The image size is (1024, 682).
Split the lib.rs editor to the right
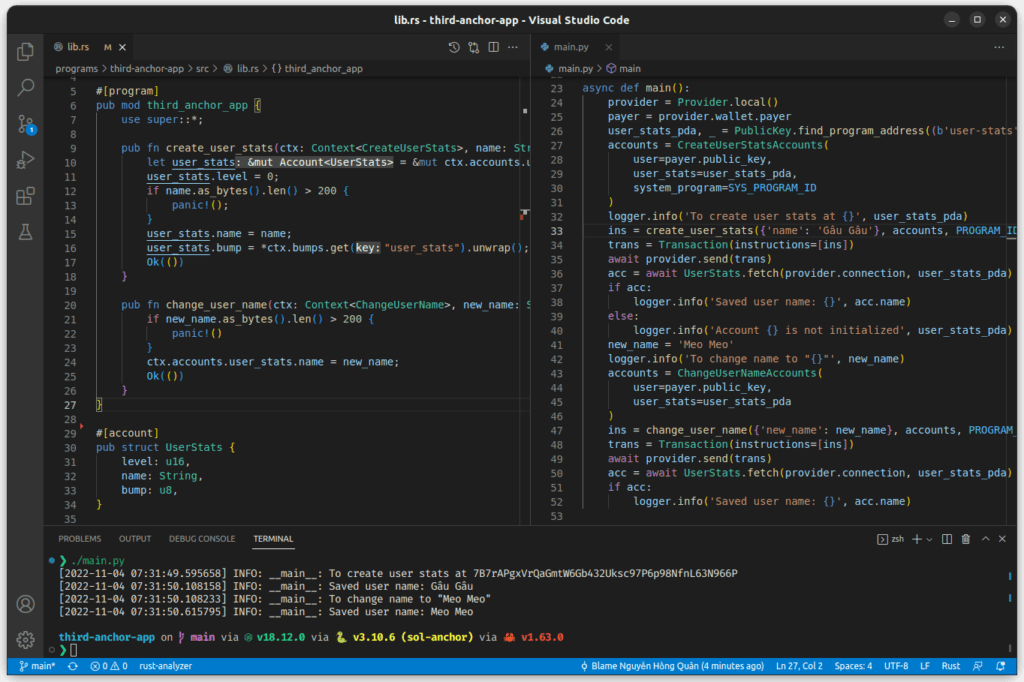click(494, 47)
